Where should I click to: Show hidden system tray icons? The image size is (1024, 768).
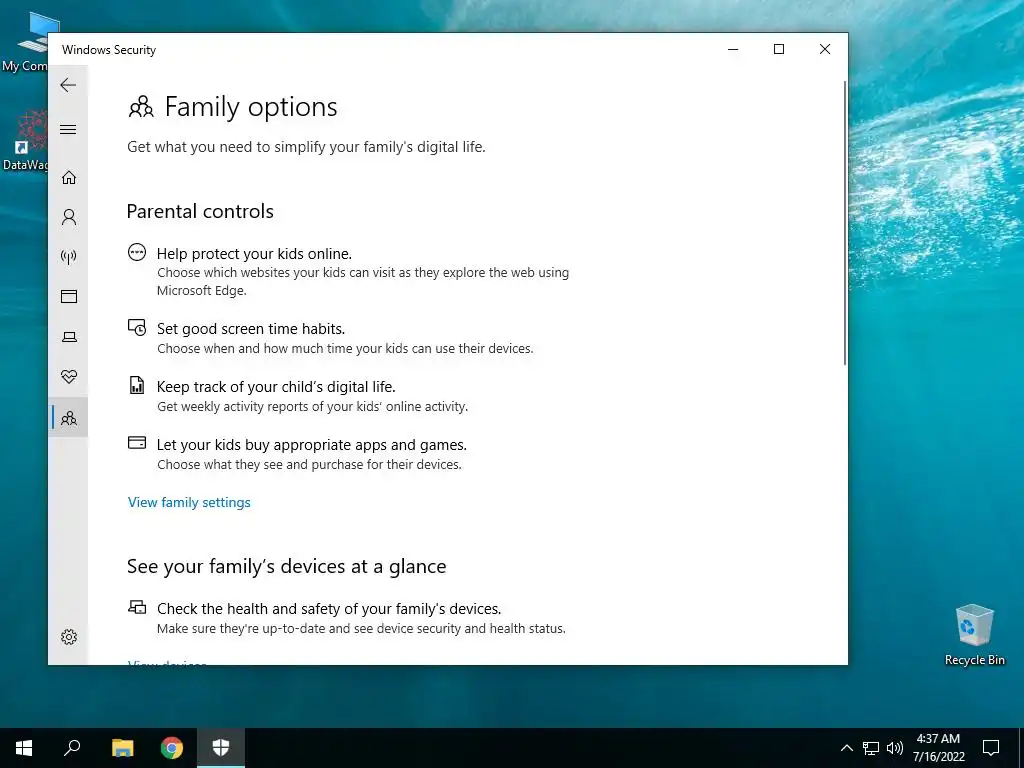pos(846,748)
